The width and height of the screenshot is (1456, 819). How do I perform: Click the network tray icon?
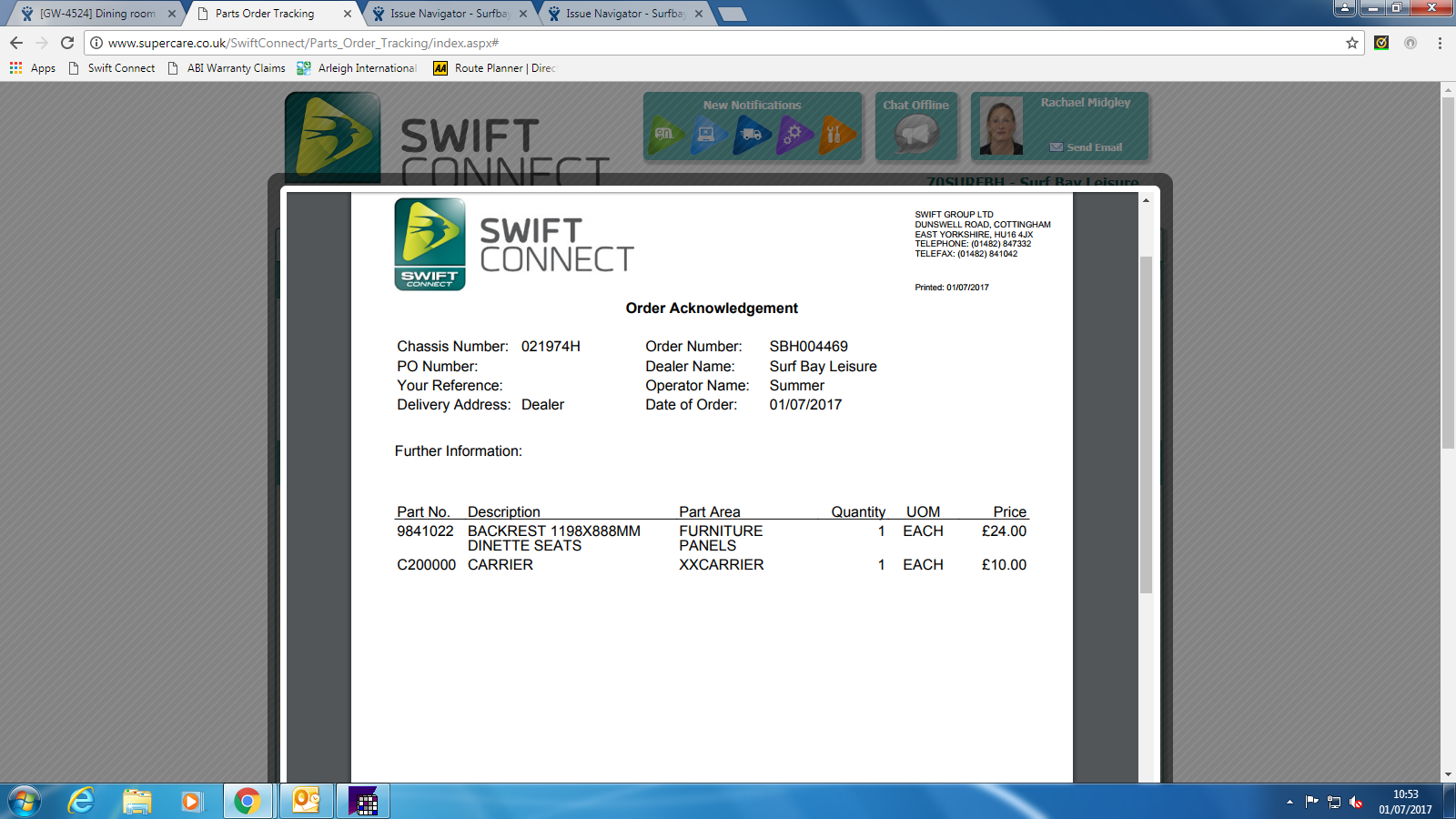pos(1334,802)
